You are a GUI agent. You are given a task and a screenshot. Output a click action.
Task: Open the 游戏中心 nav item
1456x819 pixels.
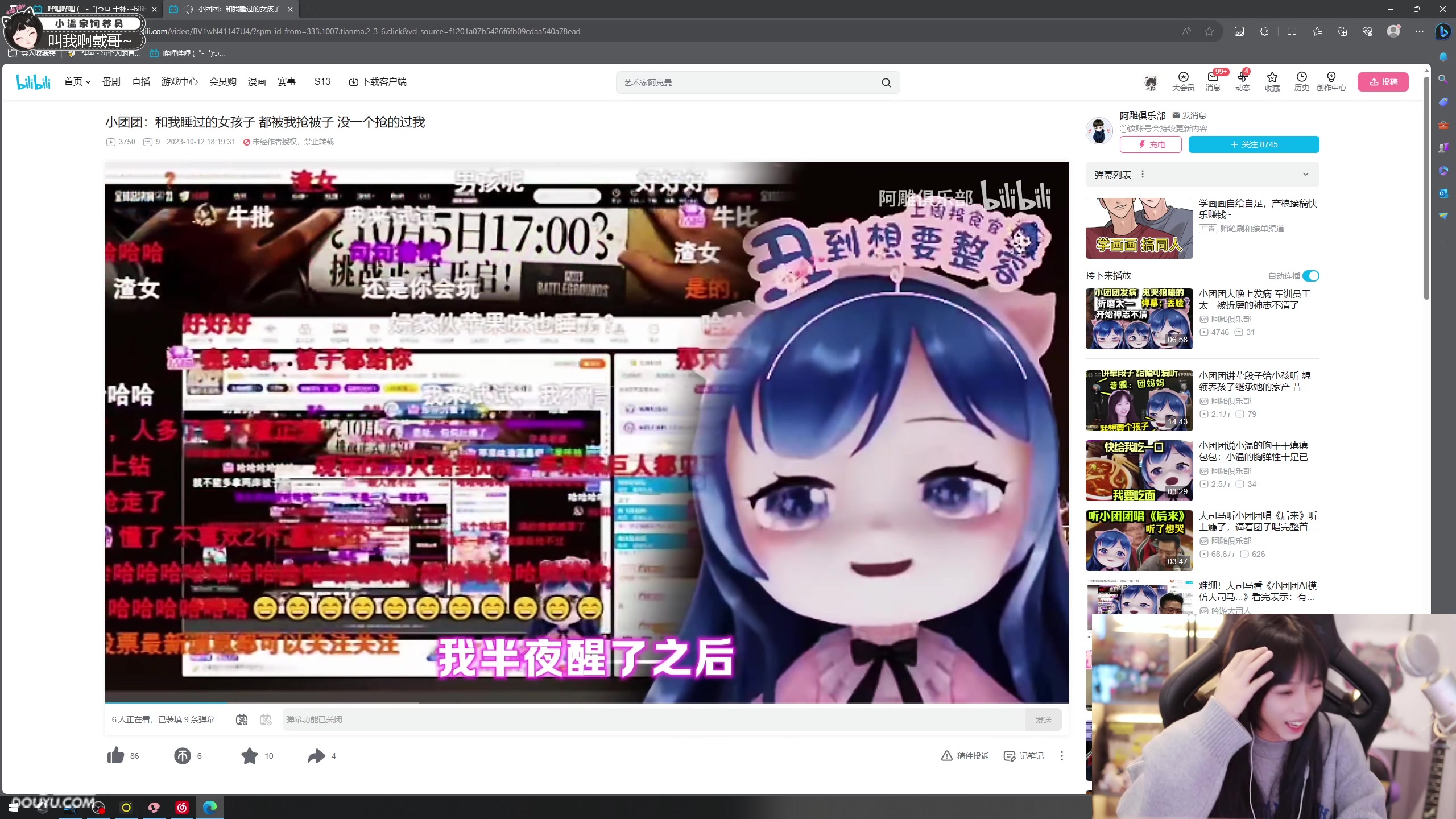click(179, 82)
